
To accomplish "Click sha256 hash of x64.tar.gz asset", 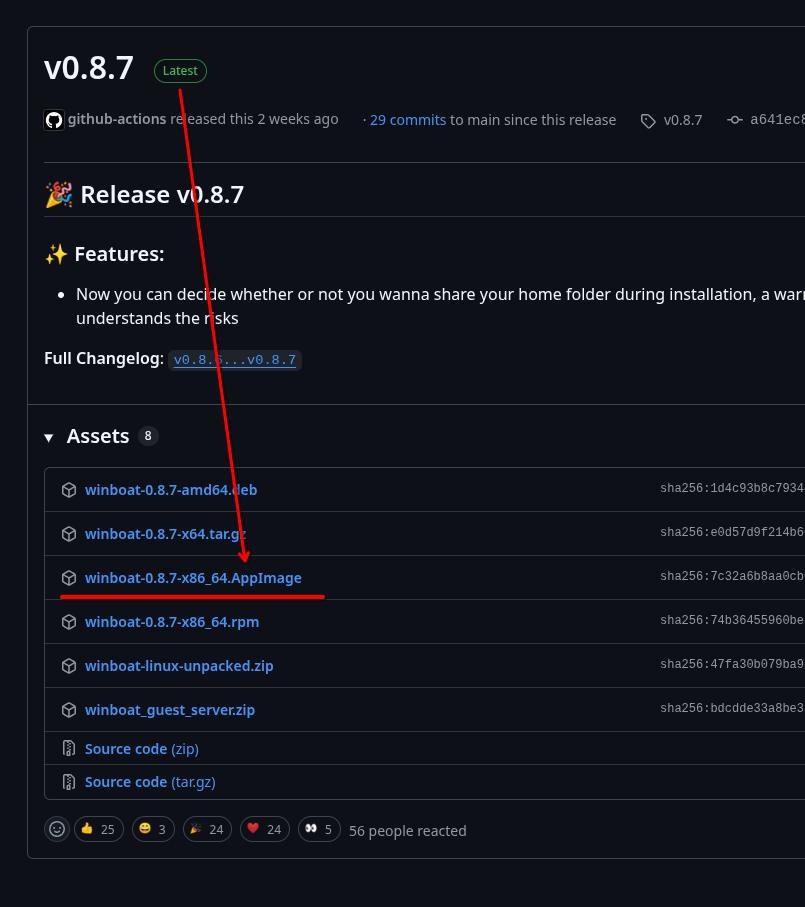I will [732, 532].
